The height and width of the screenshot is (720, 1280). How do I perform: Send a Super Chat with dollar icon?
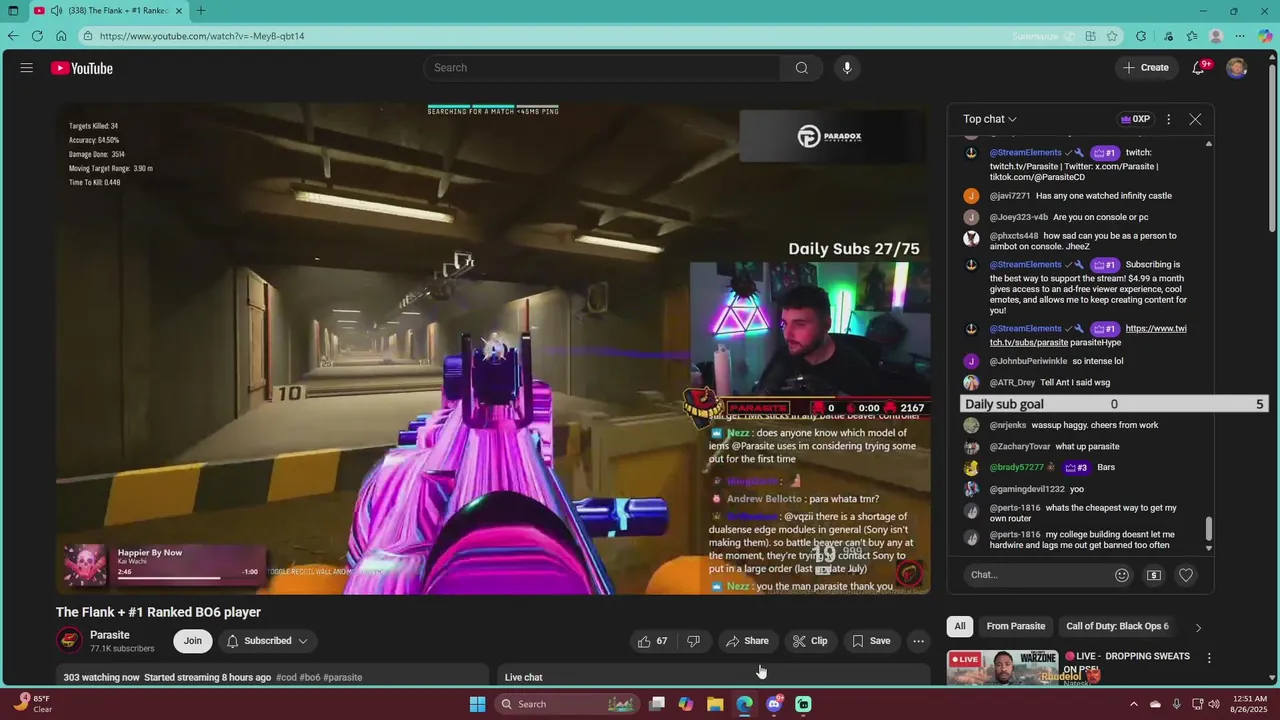(1154, 575)
